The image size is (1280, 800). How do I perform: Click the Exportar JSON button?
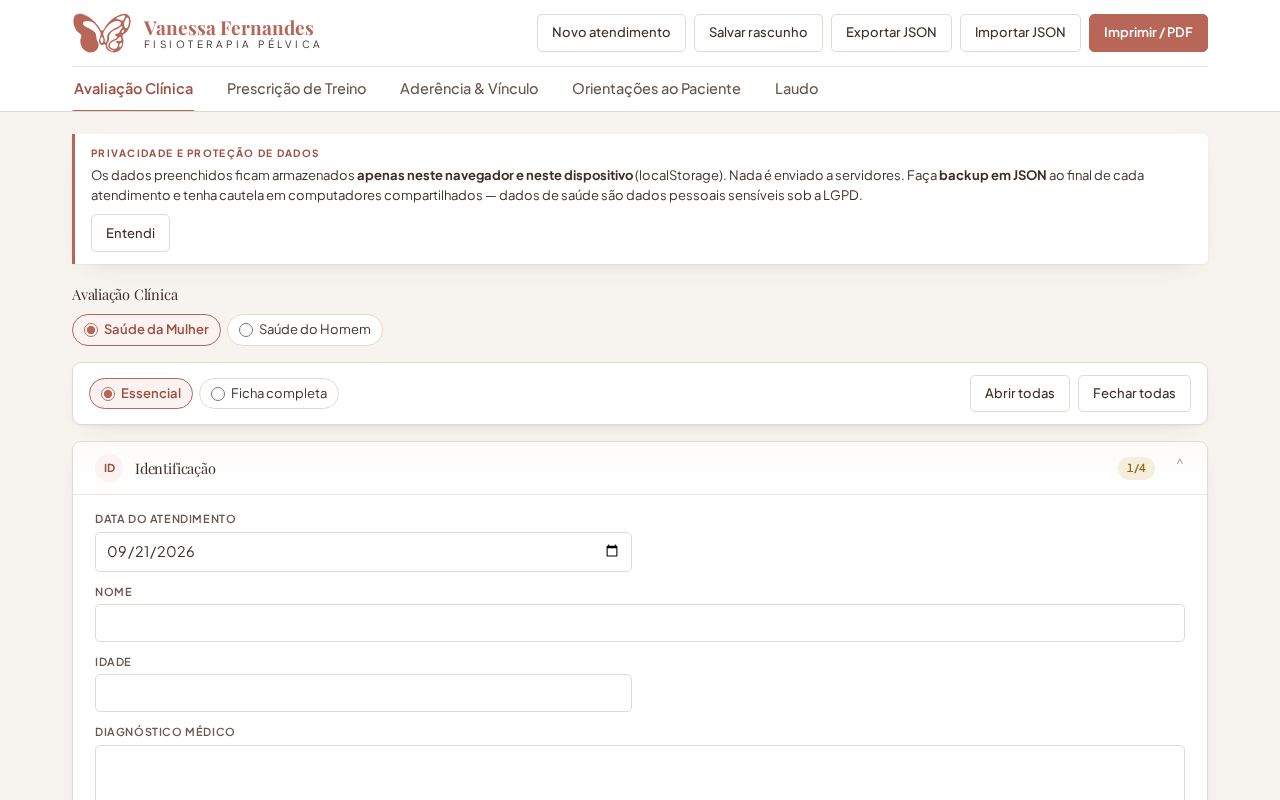pos(891,33)
